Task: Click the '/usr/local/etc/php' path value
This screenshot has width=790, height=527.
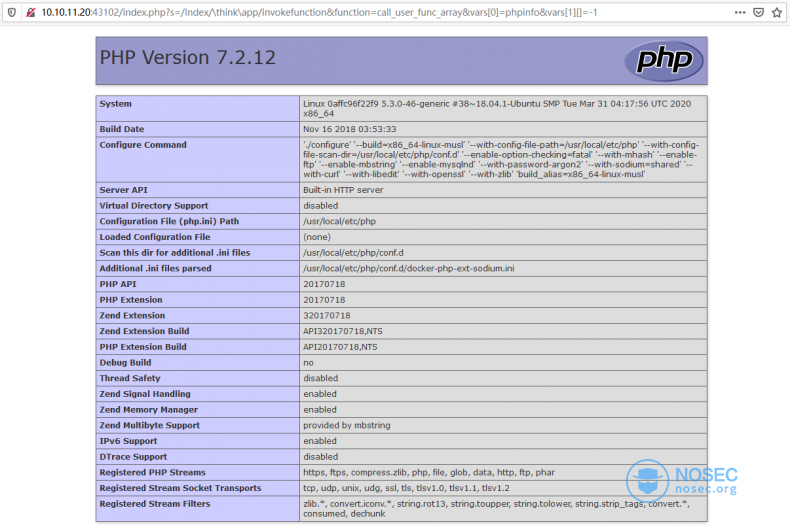Action: [x=340, y=221]
